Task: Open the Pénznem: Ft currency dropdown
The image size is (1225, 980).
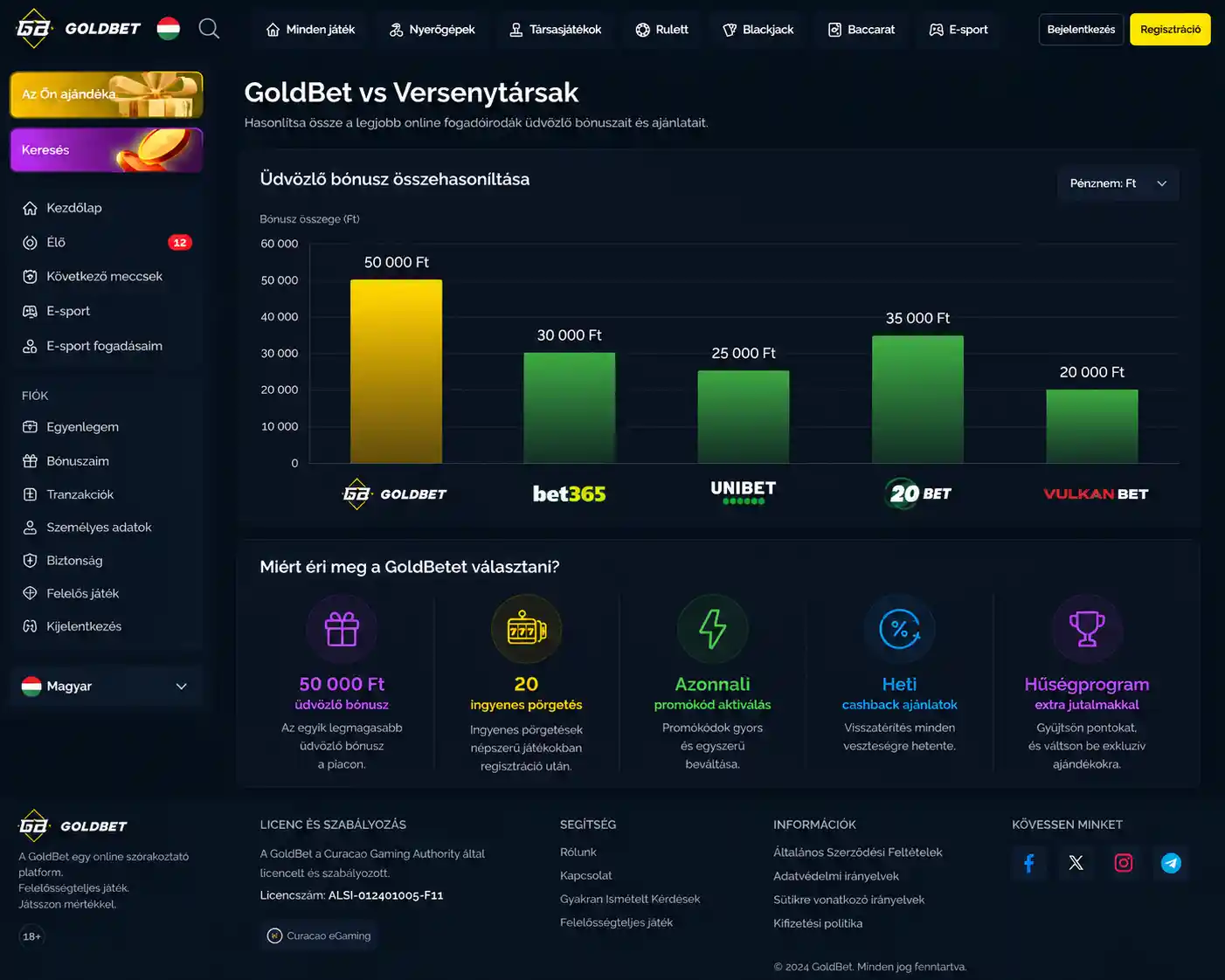Action: coord(1118,183)
